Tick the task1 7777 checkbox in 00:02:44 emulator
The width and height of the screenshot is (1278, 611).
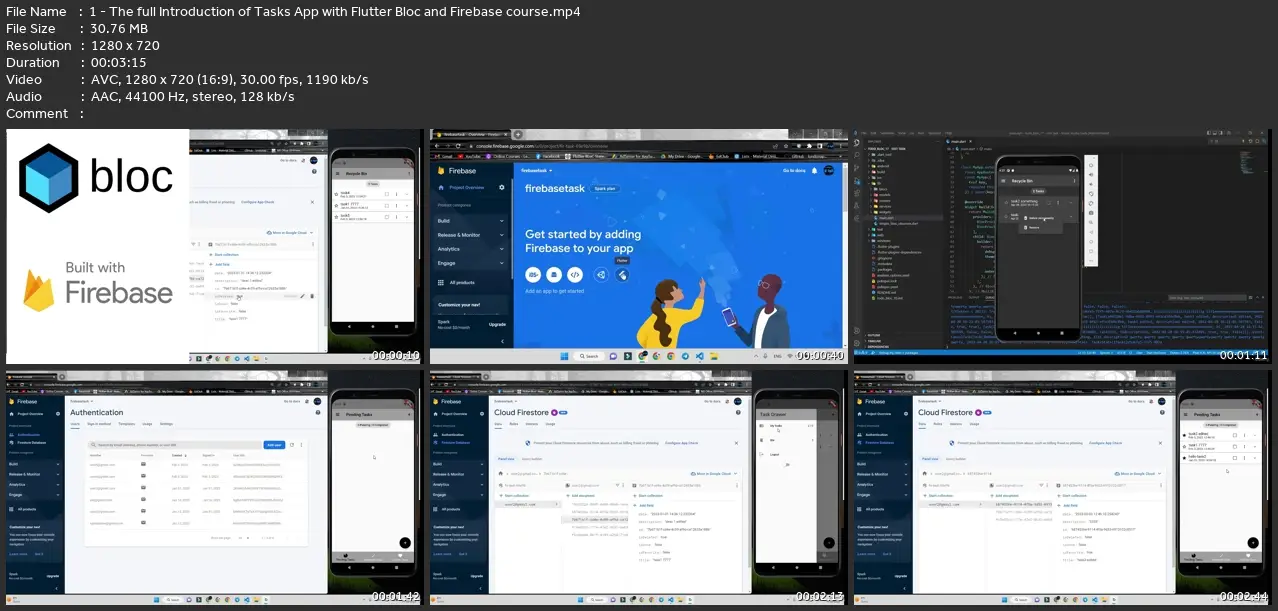click(1235, 446)
